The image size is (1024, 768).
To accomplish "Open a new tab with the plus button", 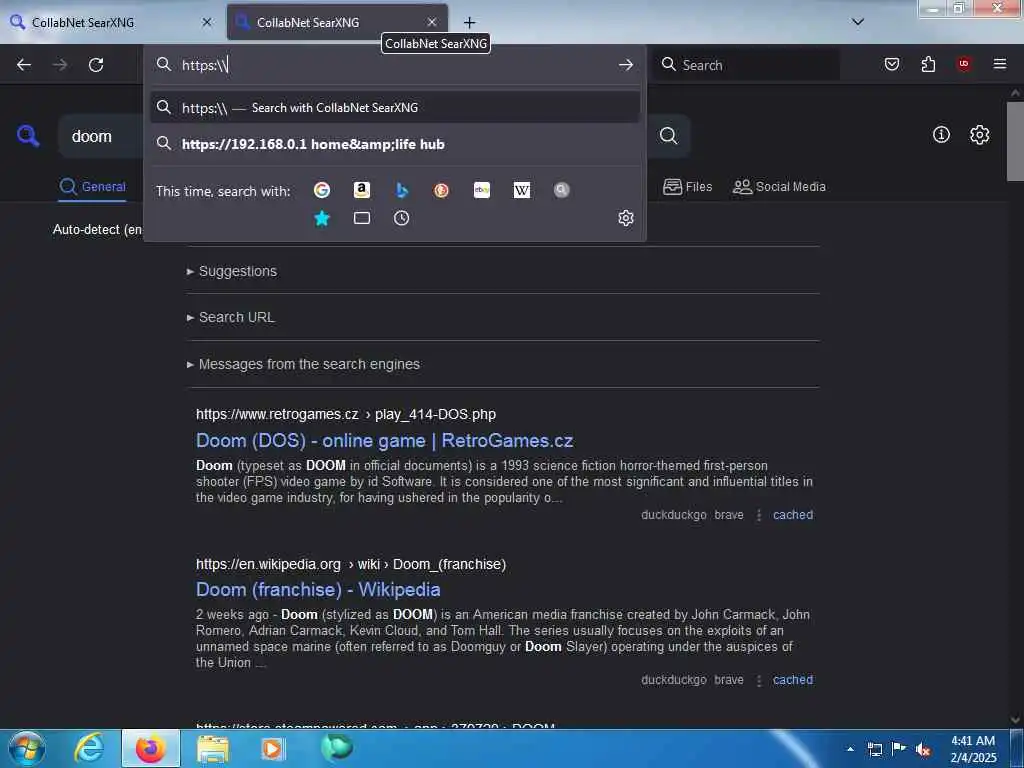I will [470, 22].
